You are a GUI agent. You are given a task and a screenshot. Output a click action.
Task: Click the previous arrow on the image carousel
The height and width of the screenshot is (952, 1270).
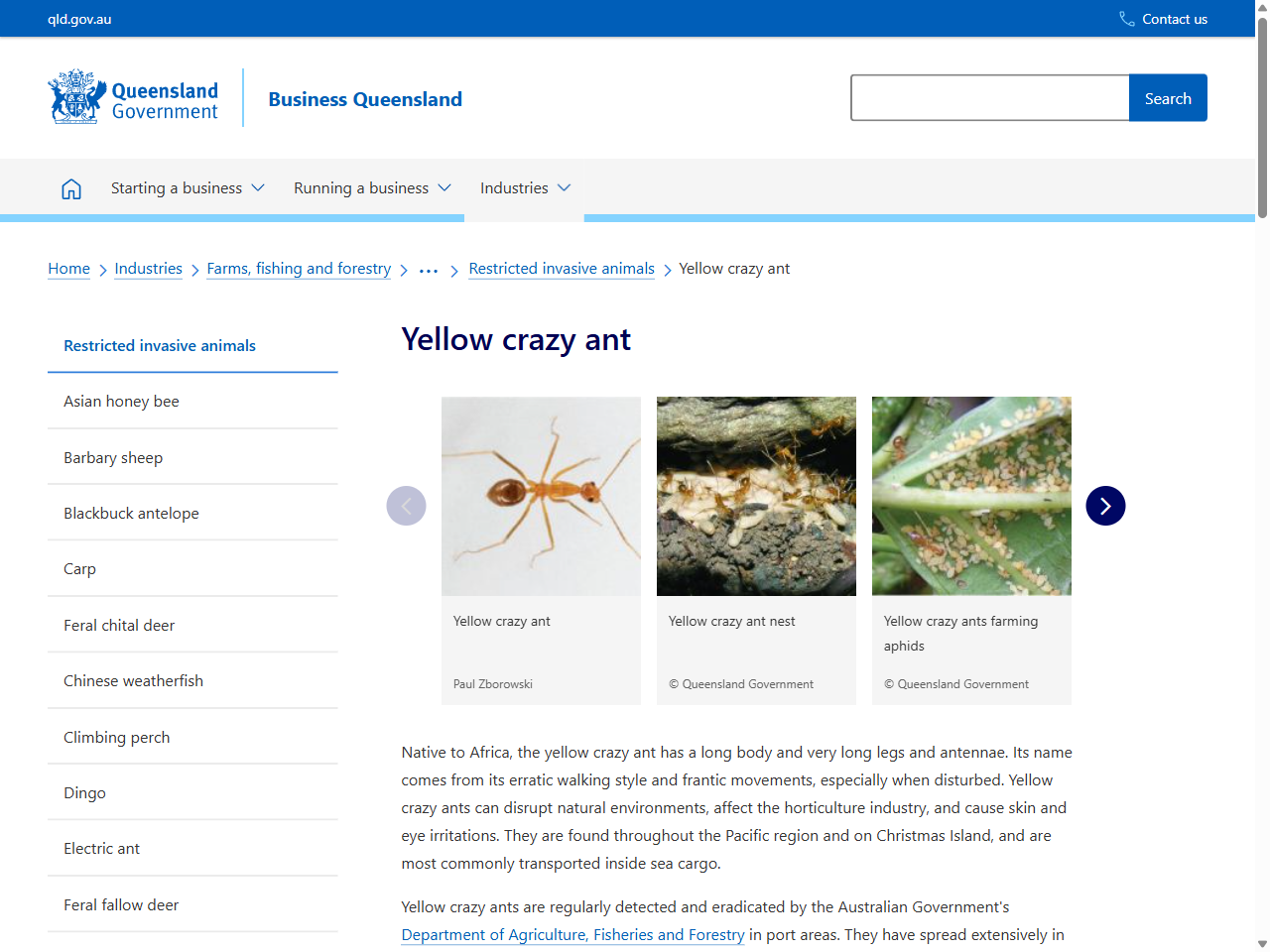click(x=406, y=506)
